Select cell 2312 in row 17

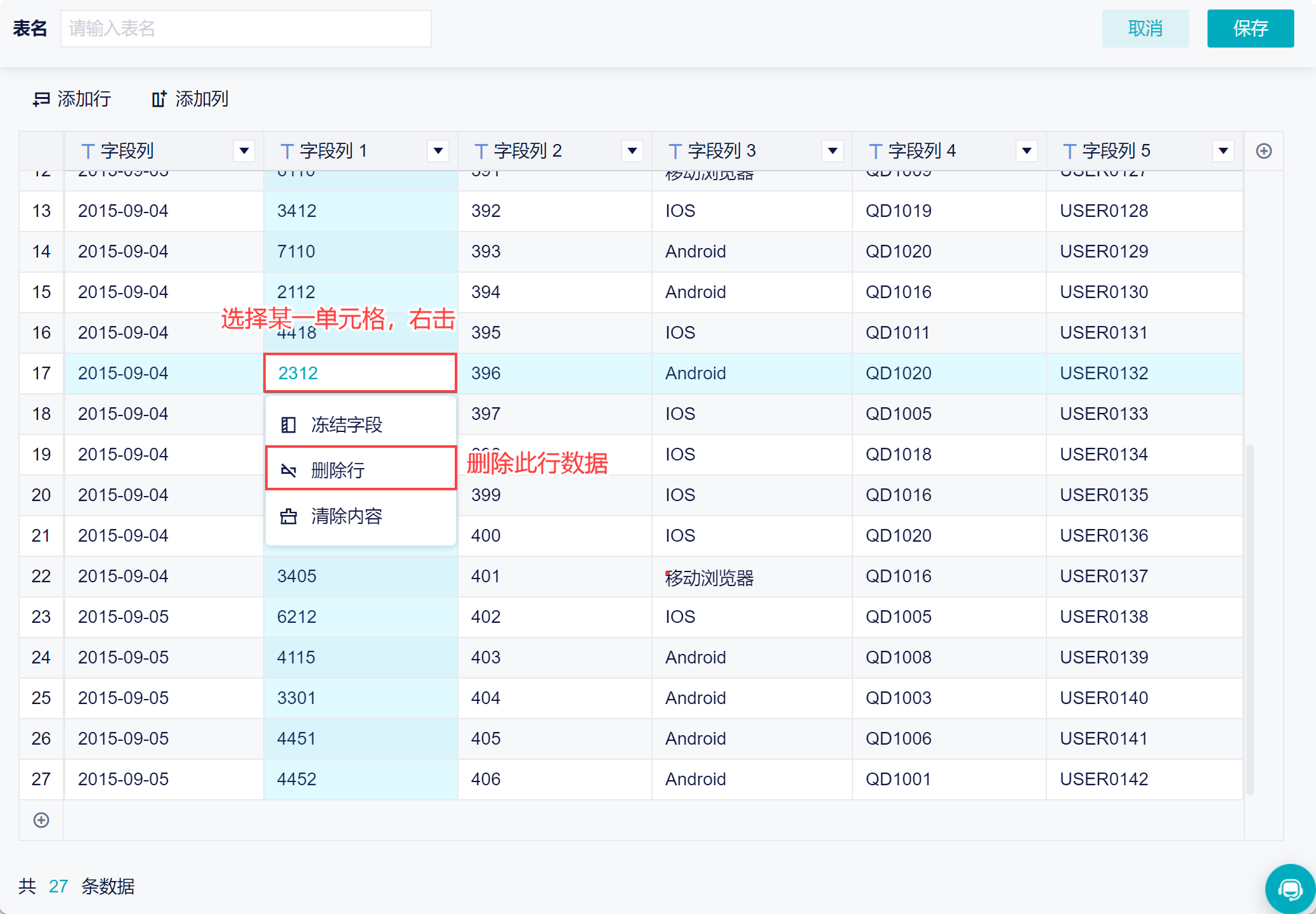[x=360, y=373]
